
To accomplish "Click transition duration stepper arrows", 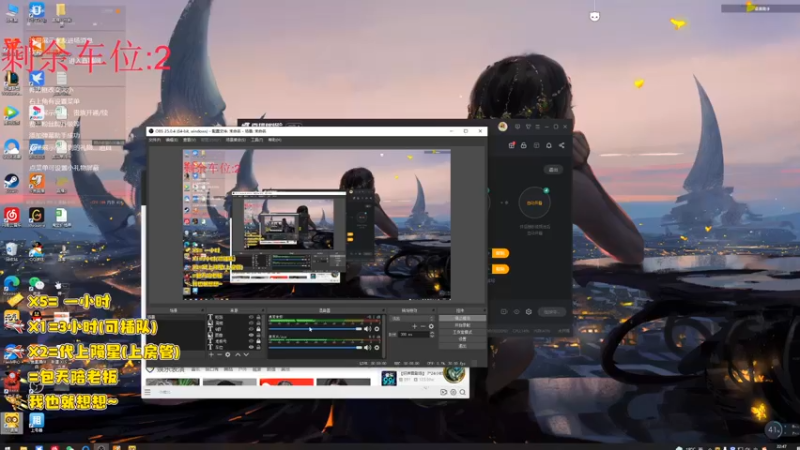I will [x=432, y=334].
